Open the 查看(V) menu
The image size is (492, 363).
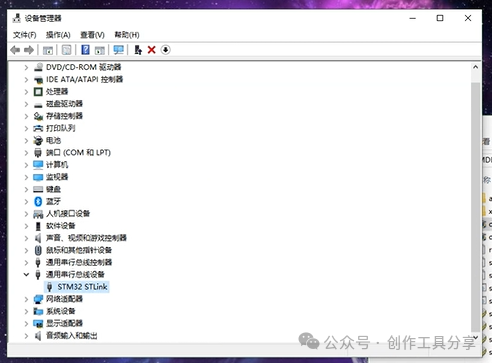coord(92,35)
